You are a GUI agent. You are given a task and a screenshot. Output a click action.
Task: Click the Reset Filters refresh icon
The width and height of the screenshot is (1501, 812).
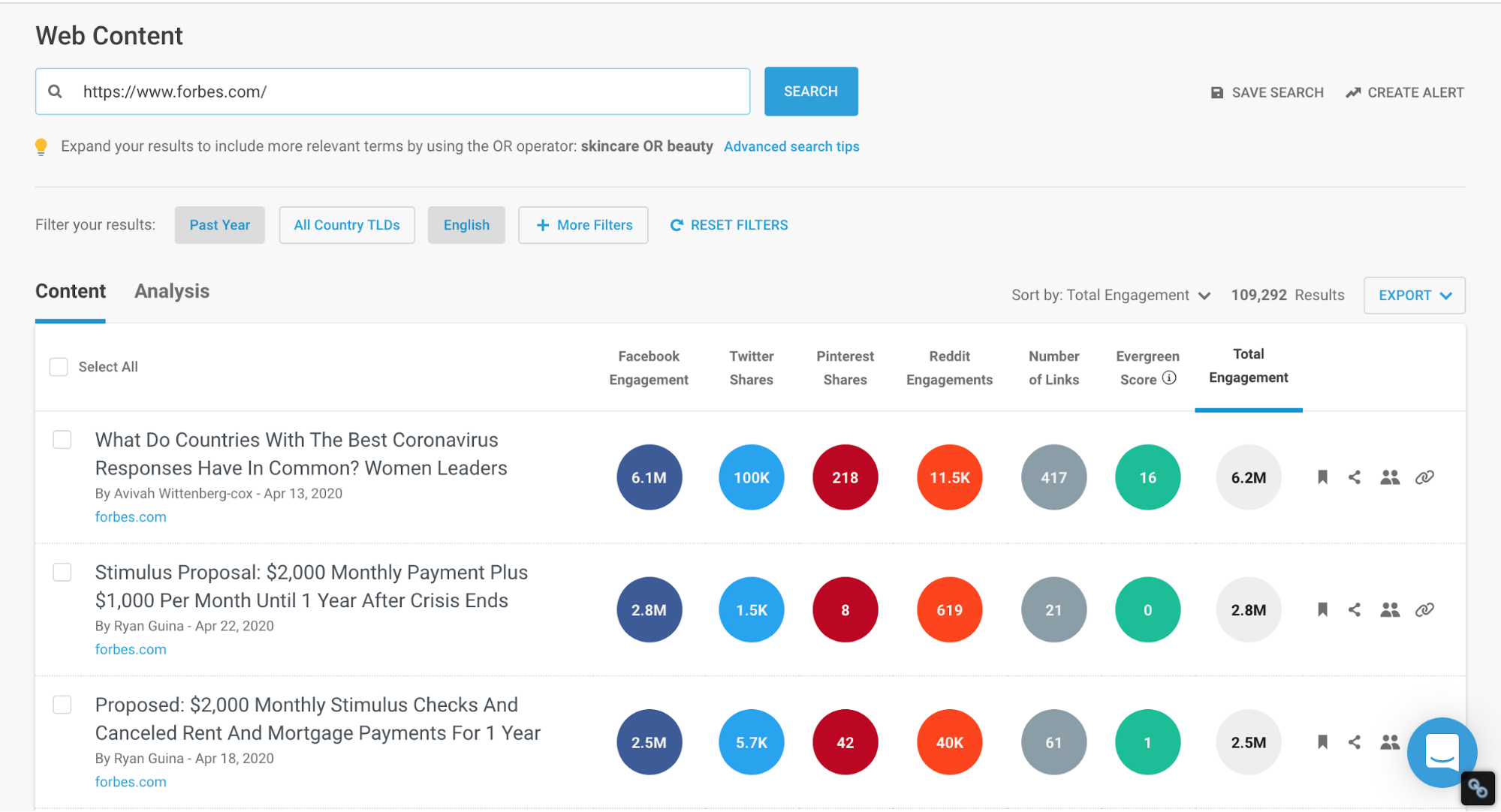coord(677,225)
